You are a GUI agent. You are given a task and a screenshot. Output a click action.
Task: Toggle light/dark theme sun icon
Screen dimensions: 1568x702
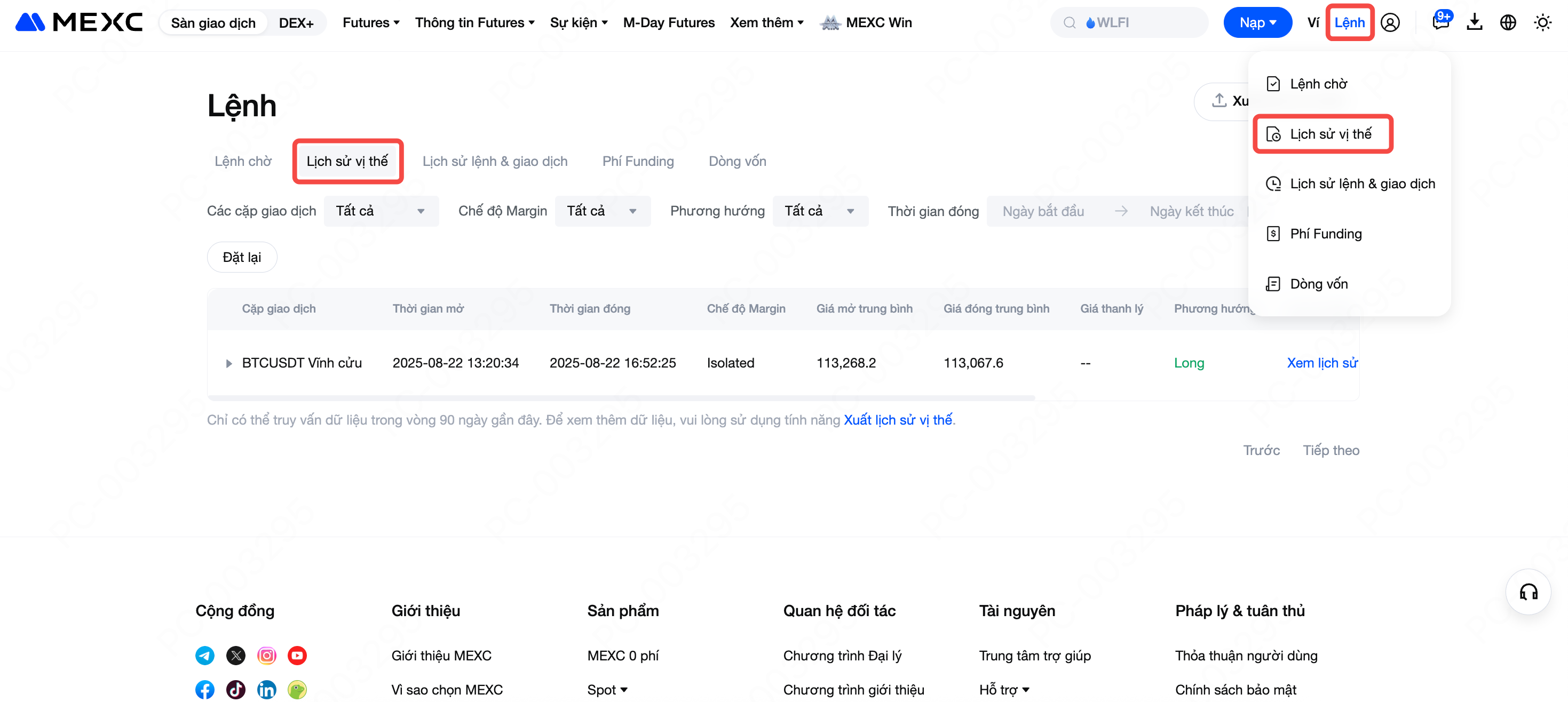(1542, 22)
